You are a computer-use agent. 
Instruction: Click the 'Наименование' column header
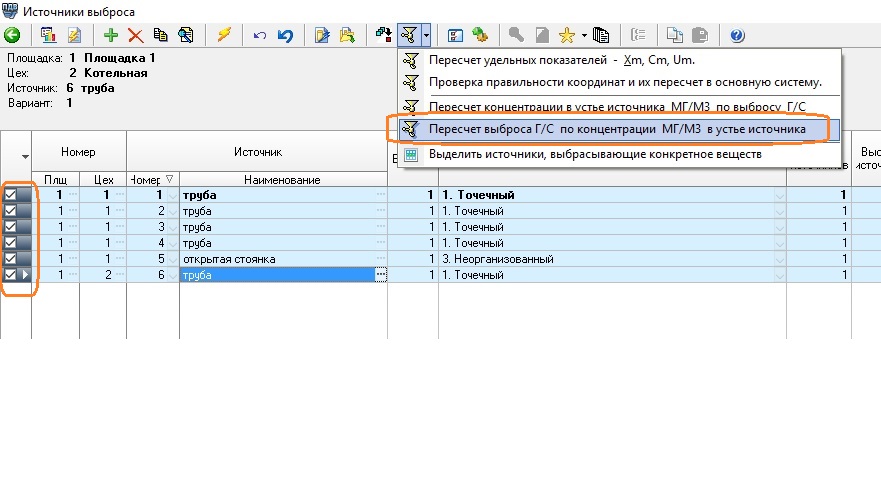coord(281,179)
